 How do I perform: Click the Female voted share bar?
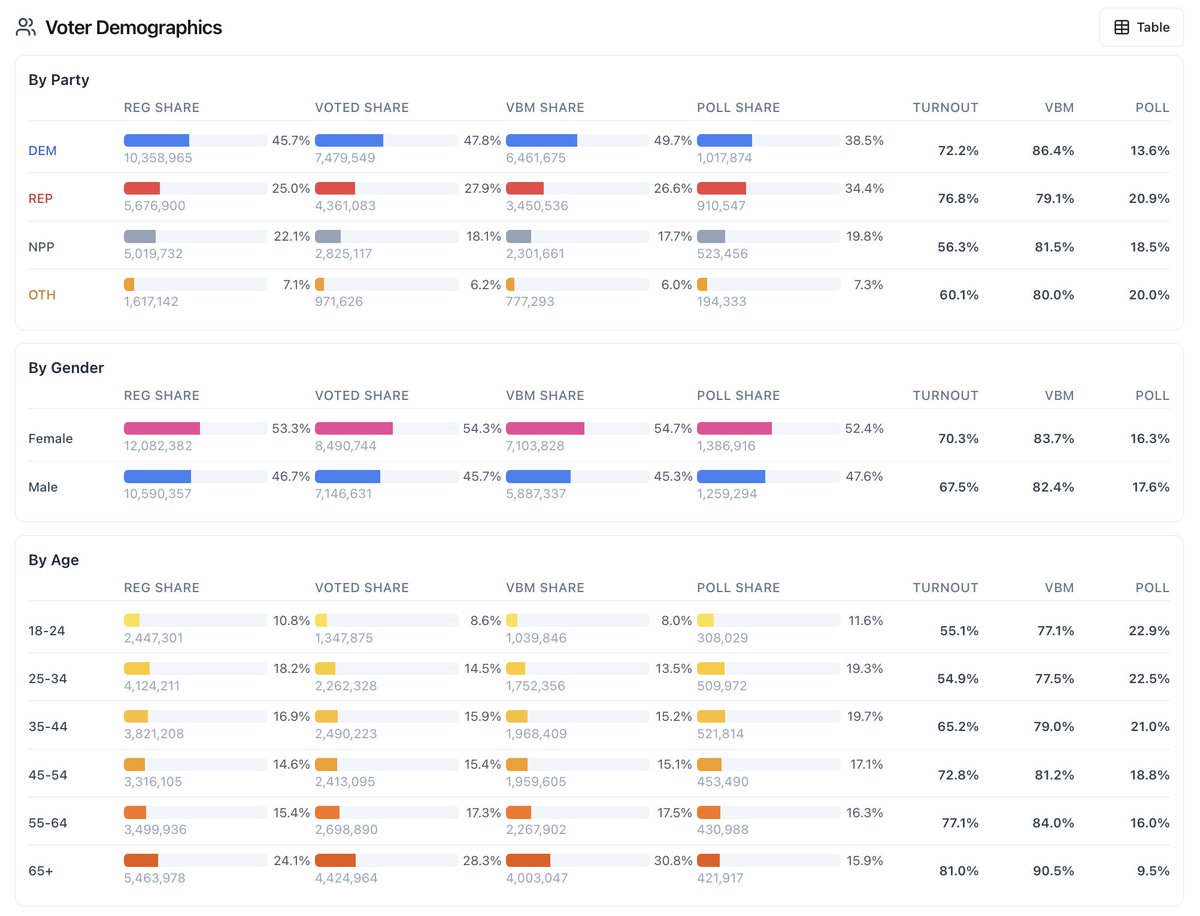(386, 429)
